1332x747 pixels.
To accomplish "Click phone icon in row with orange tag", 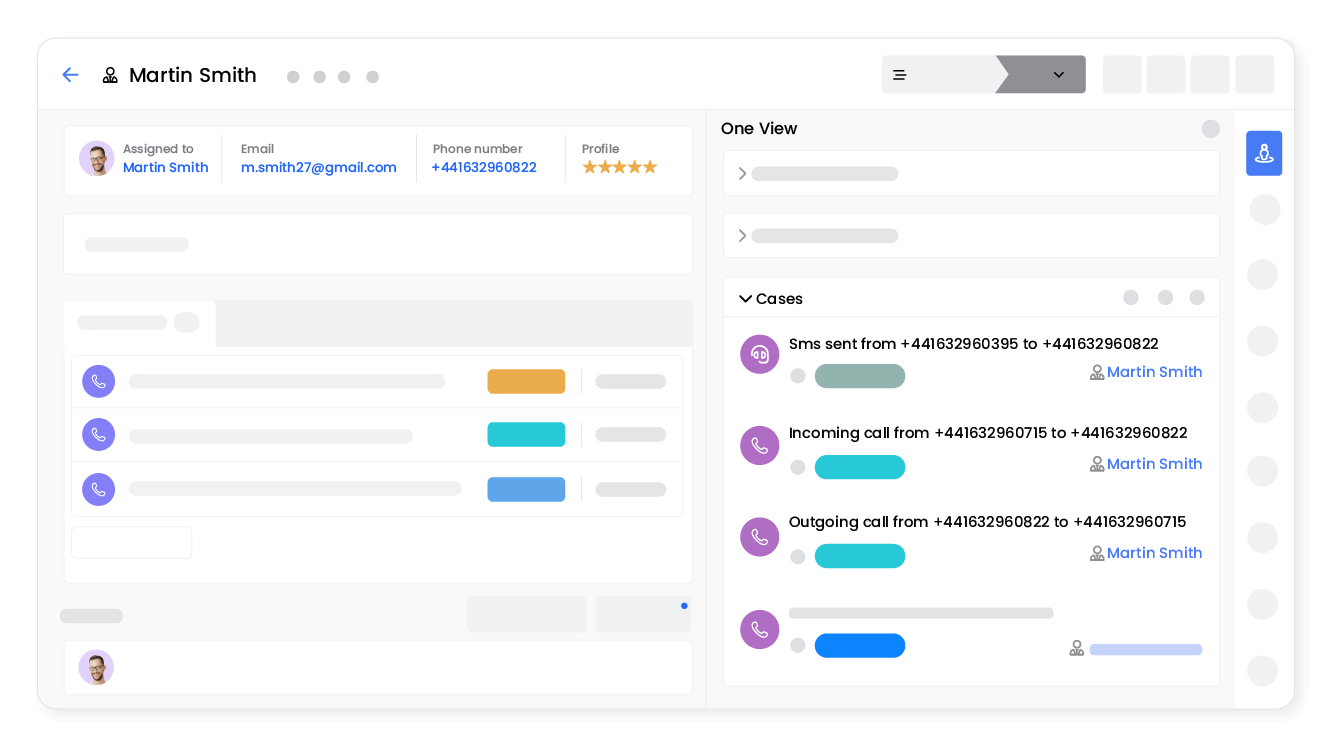I will 98,381.
